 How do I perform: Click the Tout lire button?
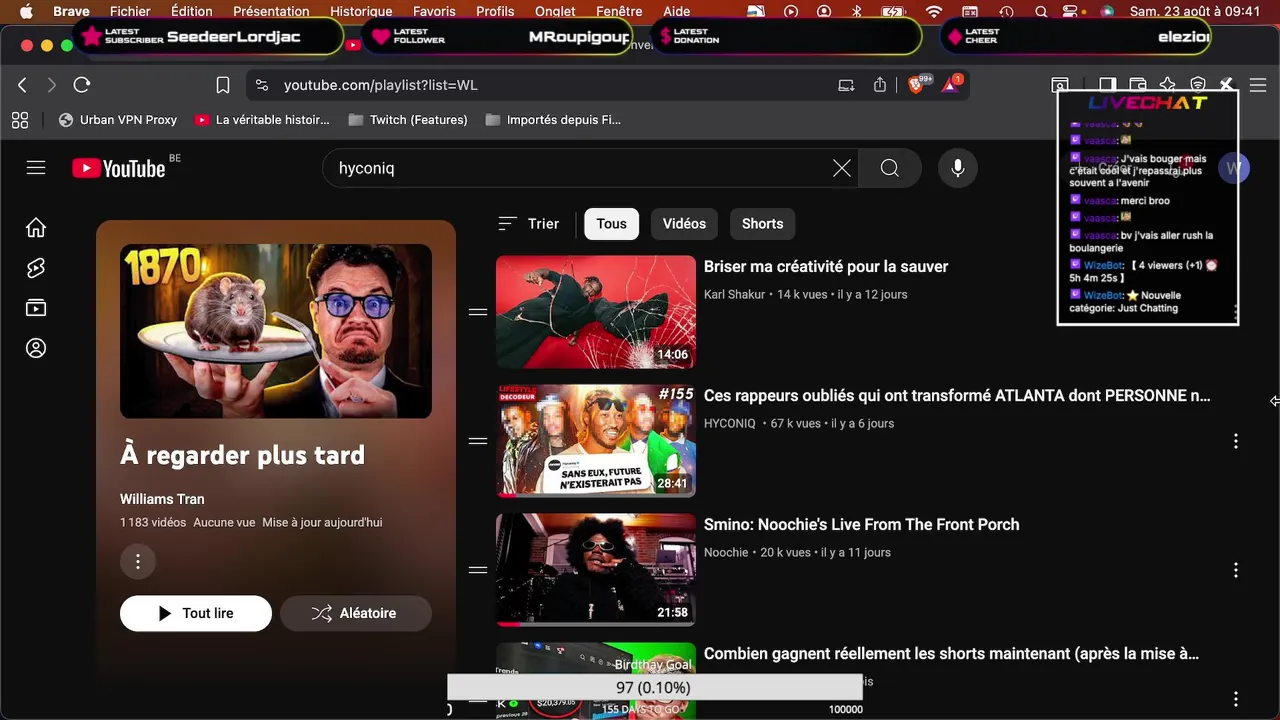click(x=196, y=614)
